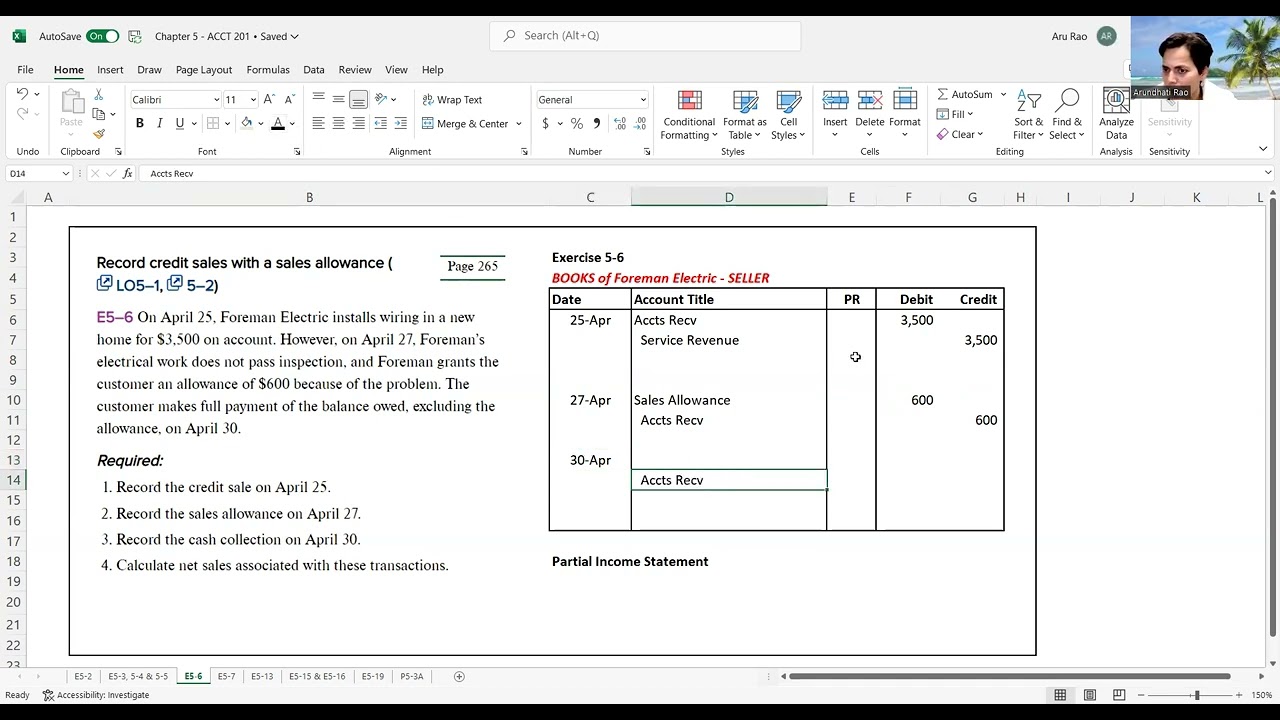Click the Undo arrow icon
1280x720 pixels.
pyautogui.click(x=22, y=94)
